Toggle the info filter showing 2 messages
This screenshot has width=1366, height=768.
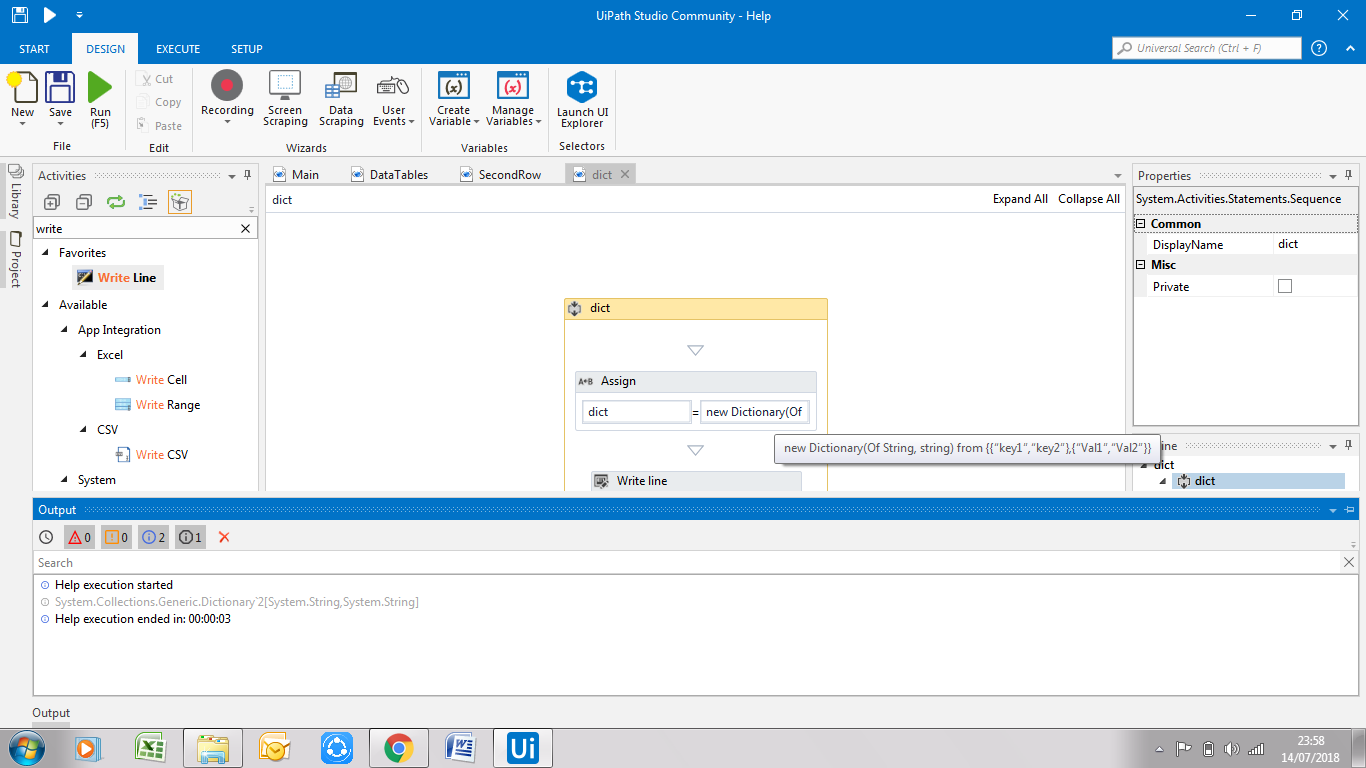[x=153, y=537]
